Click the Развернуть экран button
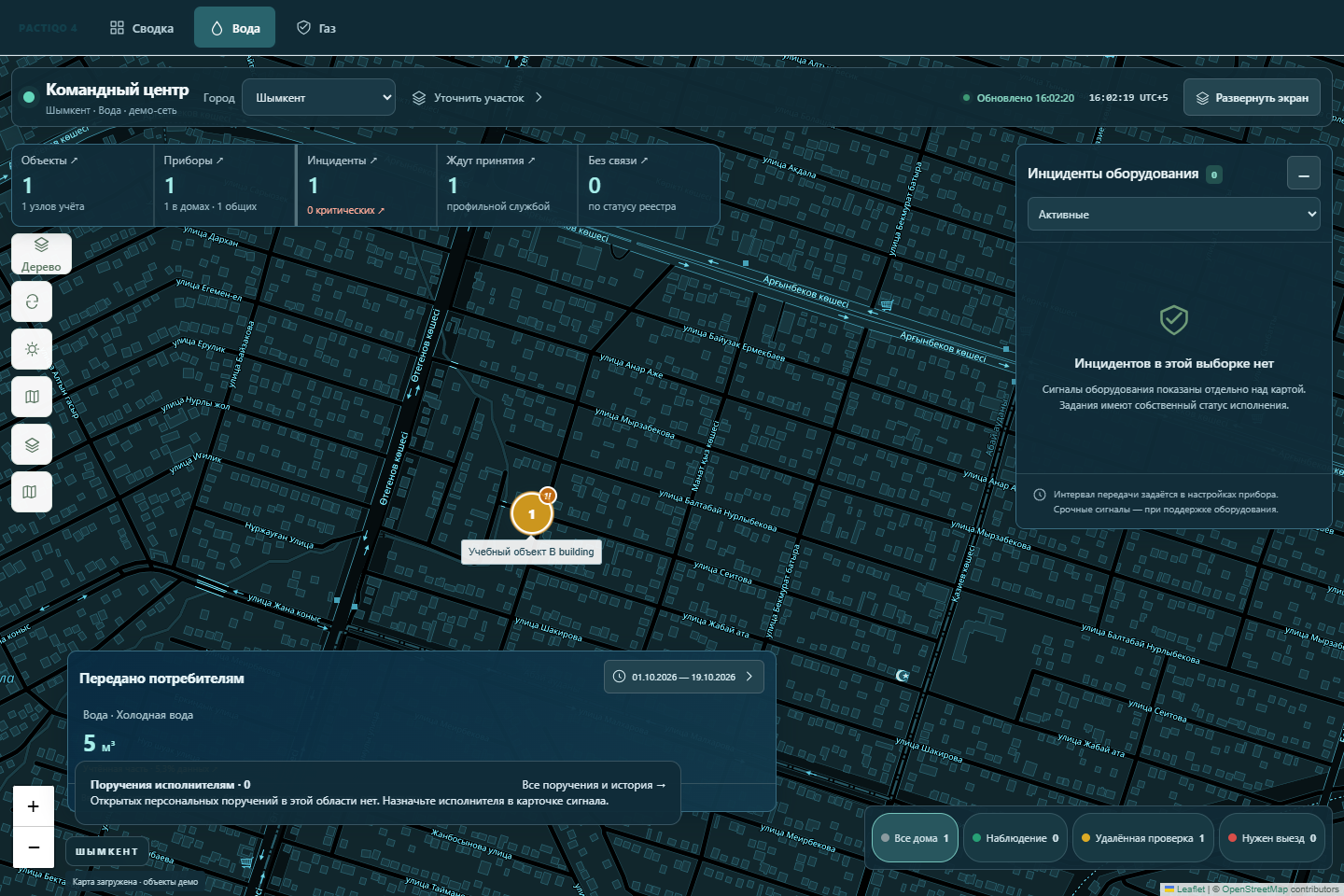 (1252, 97)
